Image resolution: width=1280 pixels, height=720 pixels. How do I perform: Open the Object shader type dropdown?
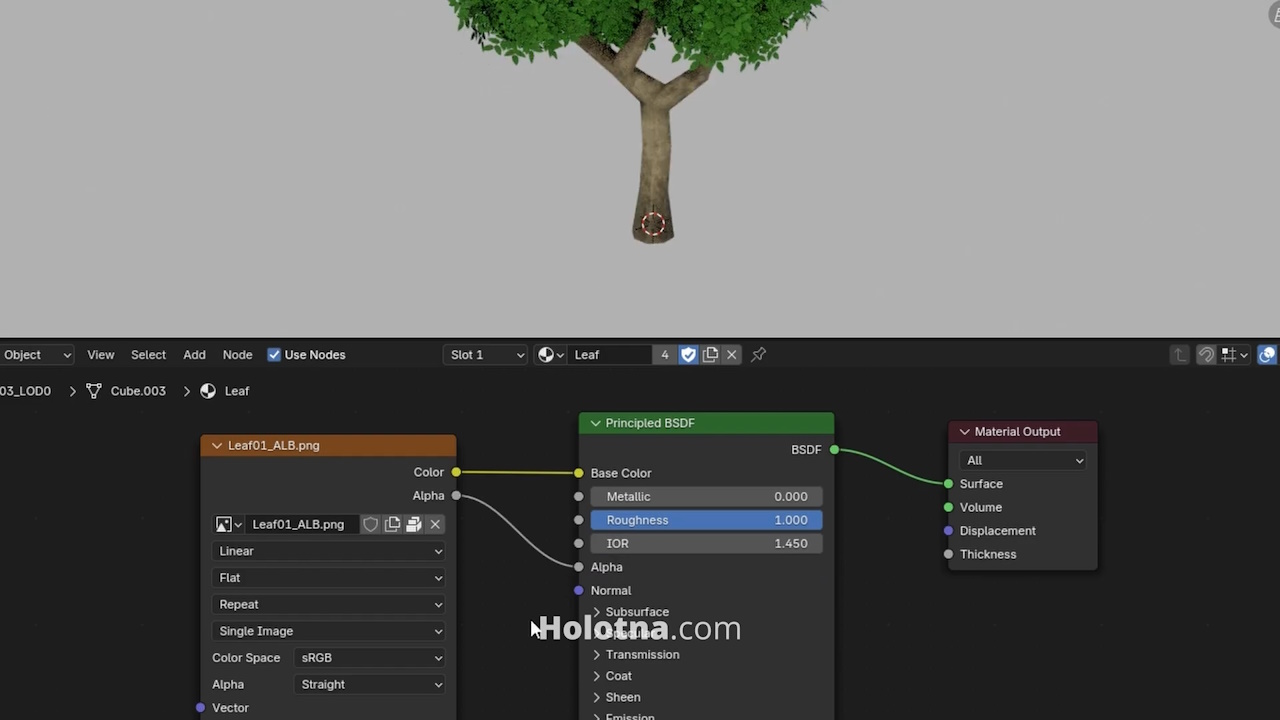point(36,354)
